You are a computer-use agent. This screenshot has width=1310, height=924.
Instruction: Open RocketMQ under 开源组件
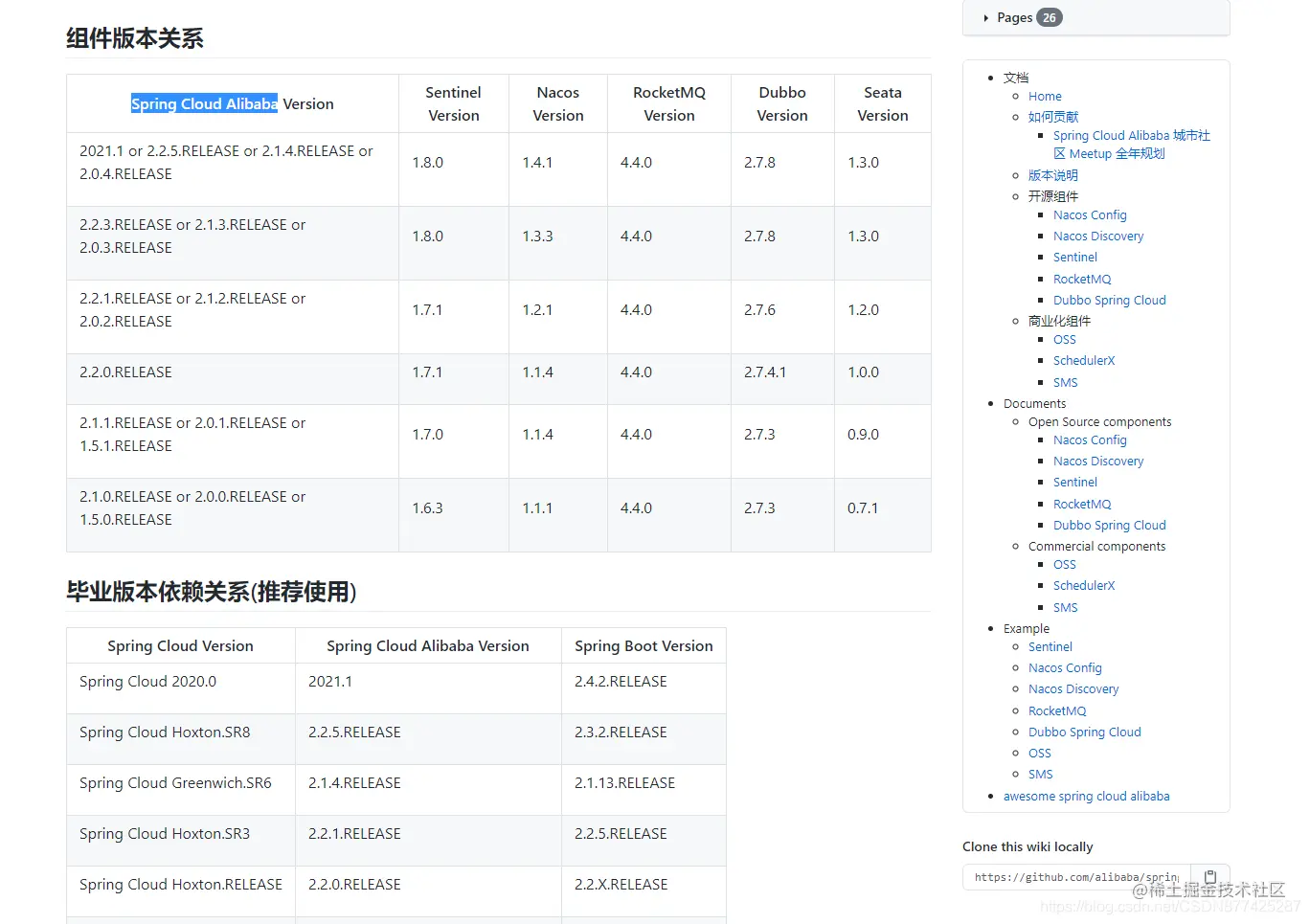click(x=1082, y=280)
